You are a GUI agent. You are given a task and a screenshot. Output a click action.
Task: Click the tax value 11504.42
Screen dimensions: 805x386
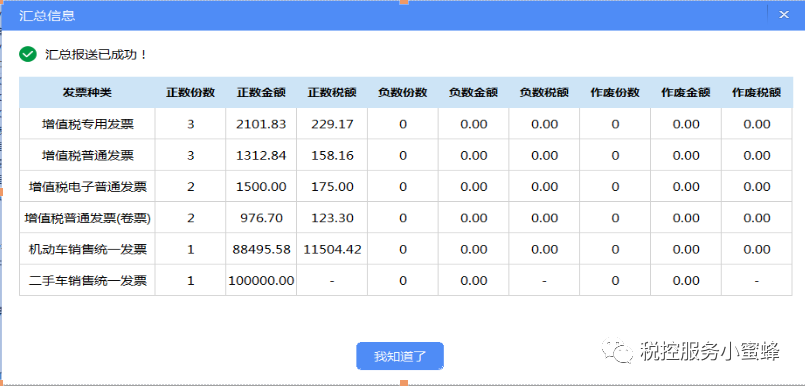(x=332, y=249)
